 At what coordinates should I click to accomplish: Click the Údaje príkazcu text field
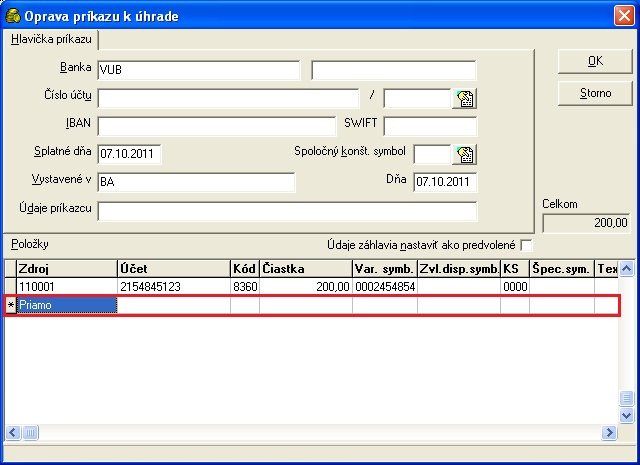pyautogui.click(x=287, y=211)
